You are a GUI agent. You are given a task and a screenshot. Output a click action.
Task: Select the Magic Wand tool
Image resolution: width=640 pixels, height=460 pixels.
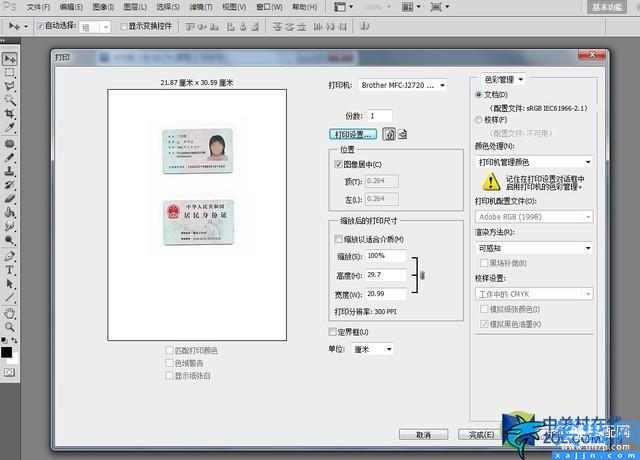[x=9, y=100]
